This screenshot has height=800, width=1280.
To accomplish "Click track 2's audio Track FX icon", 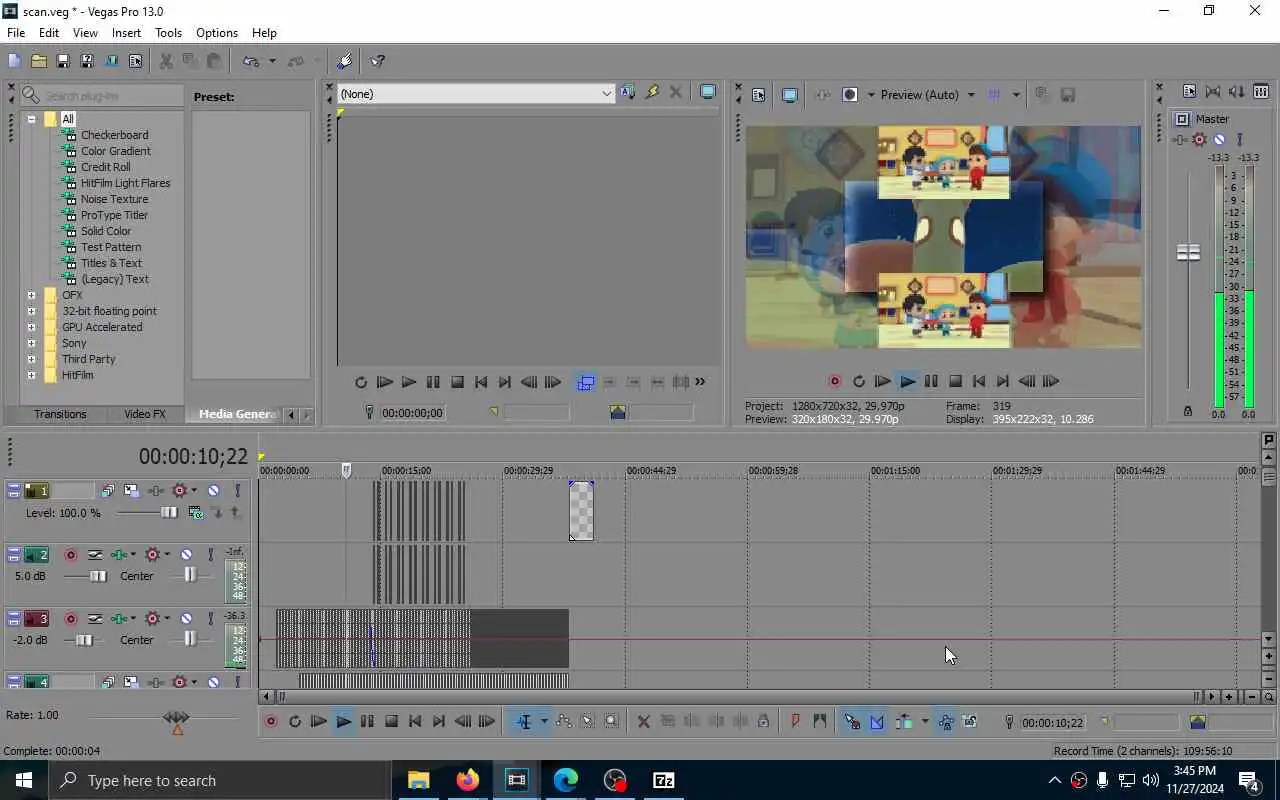I will click(x=120, y=554).
